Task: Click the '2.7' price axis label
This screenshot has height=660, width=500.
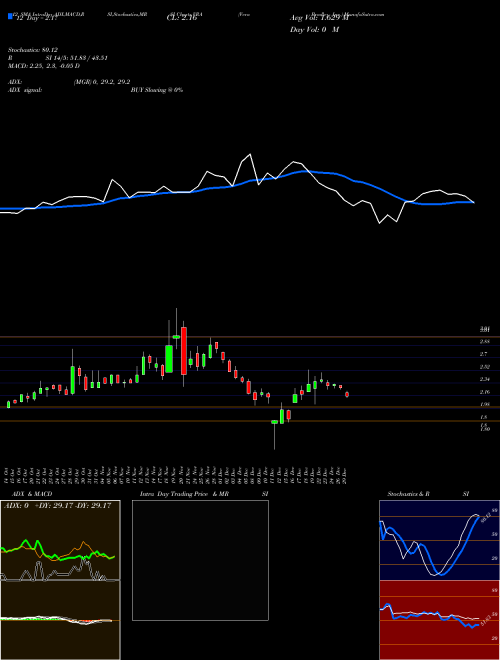Action: pos(484,354)
